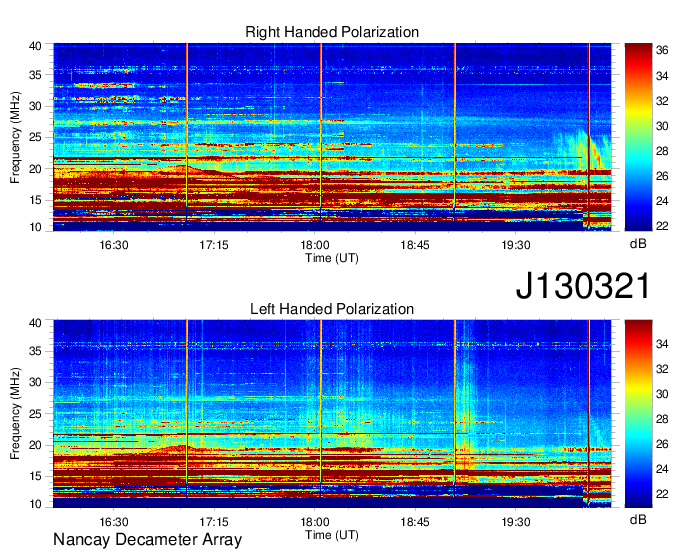Click the 25 MHz tick of Right Handed plot

[36, 137]
